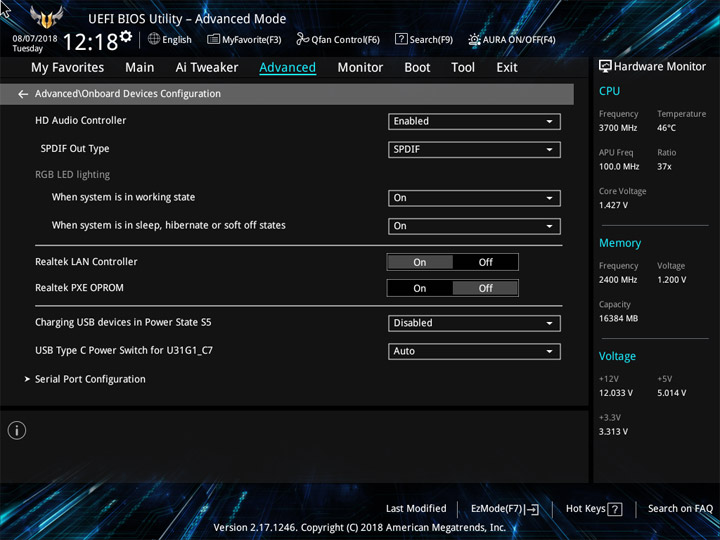Open USB Type C Power Switch dropdown
720x540 pixels.
(x=474, y=351)
